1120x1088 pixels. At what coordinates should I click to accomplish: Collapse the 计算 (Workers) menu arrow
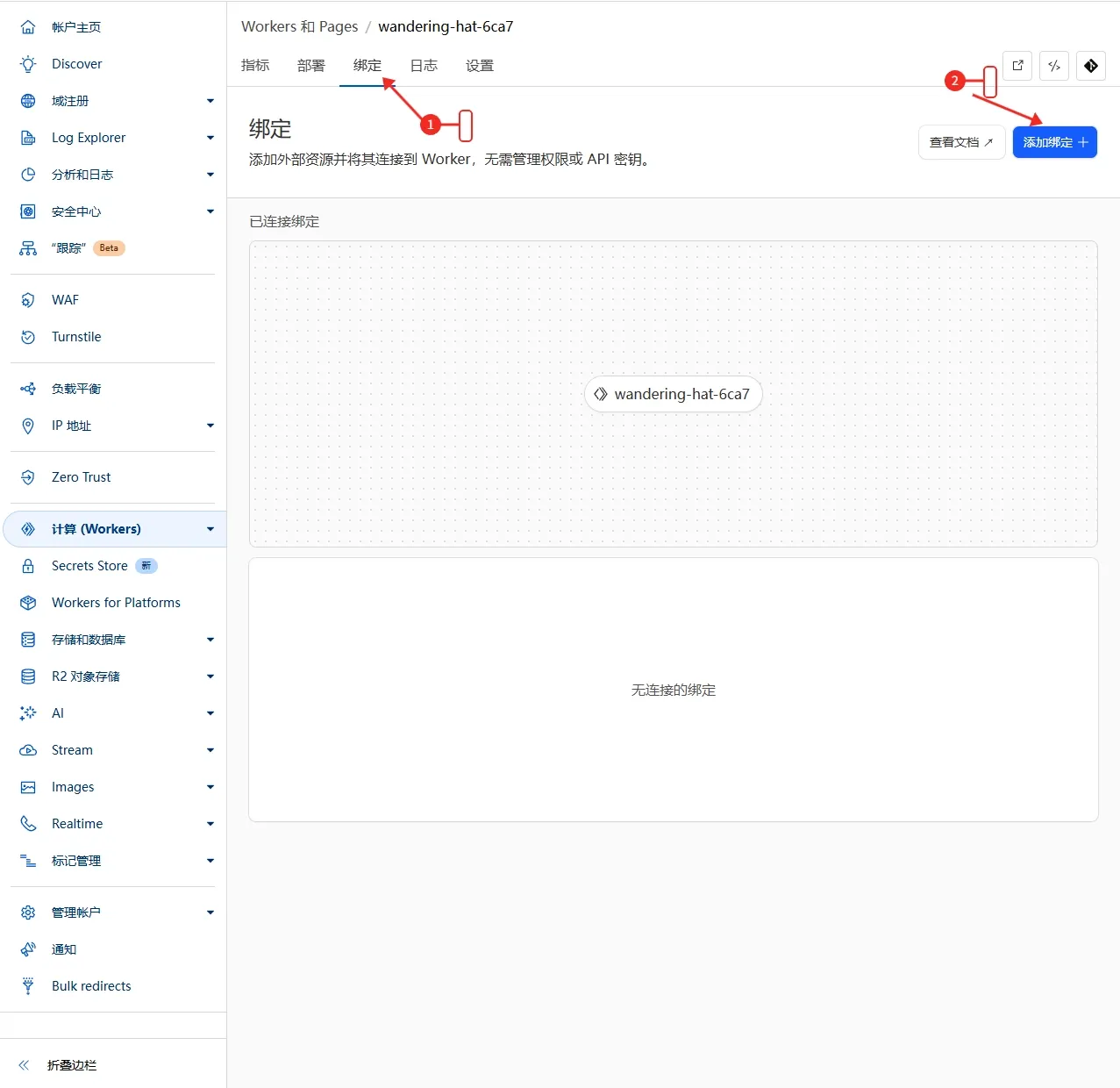[x=210, y=529]
